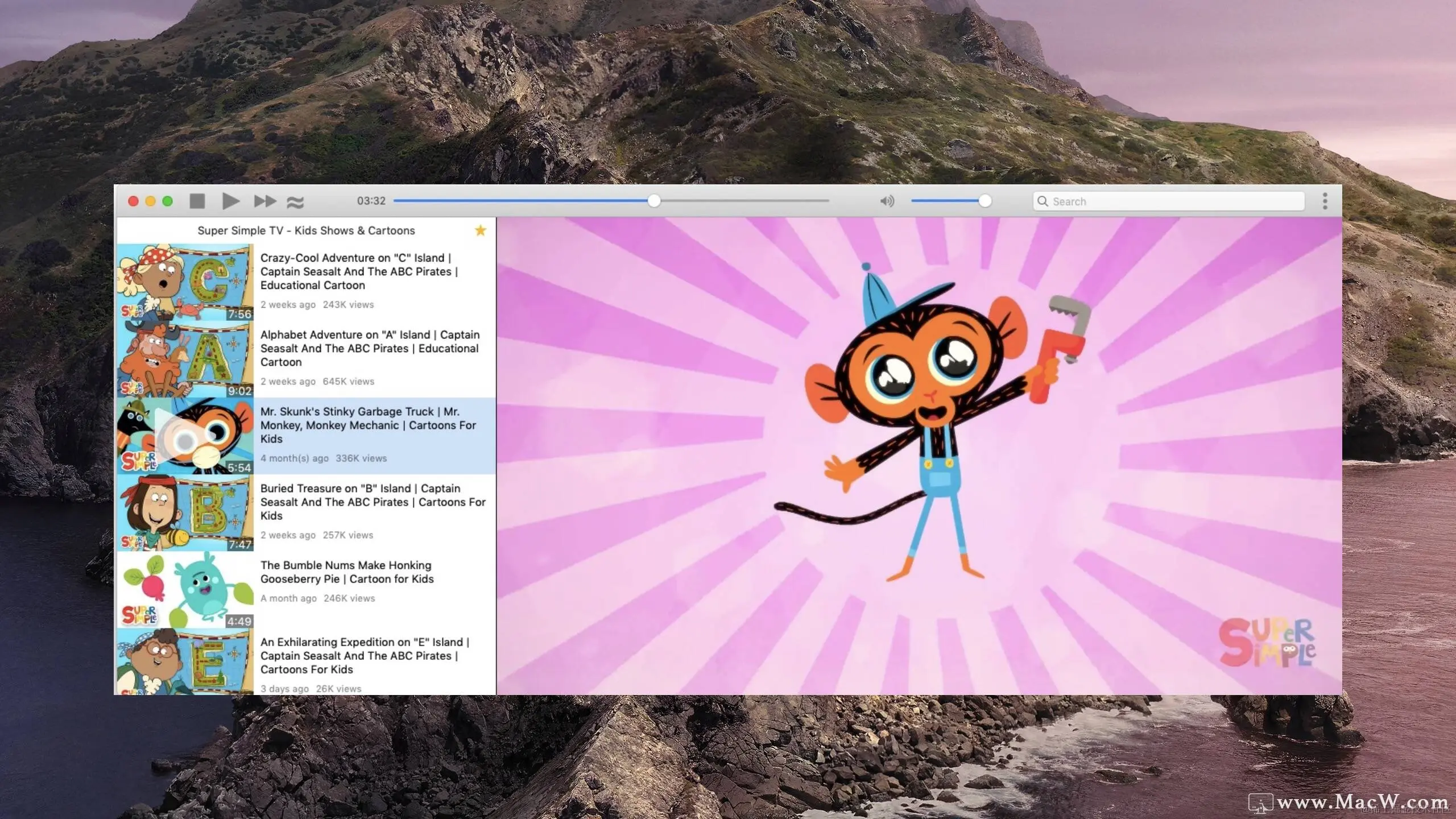The height and width of the screenshot is (819, 1456).
Task: Mute audio via the speaker icon
Action: pos(887,201)
